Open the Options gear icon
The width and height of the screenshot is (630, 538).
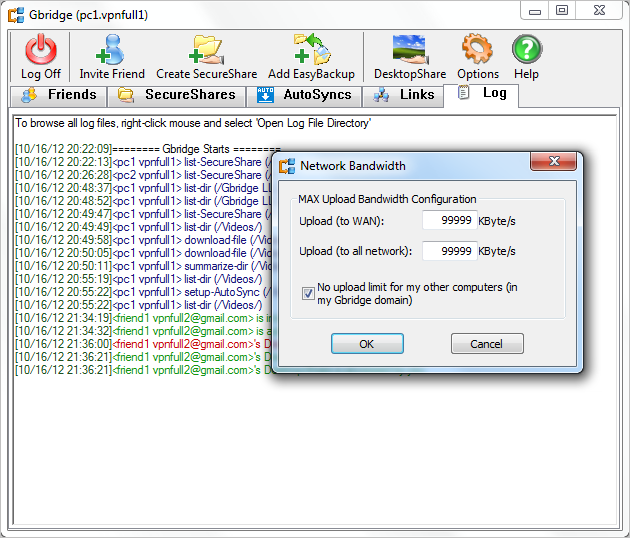click(477, 49)
